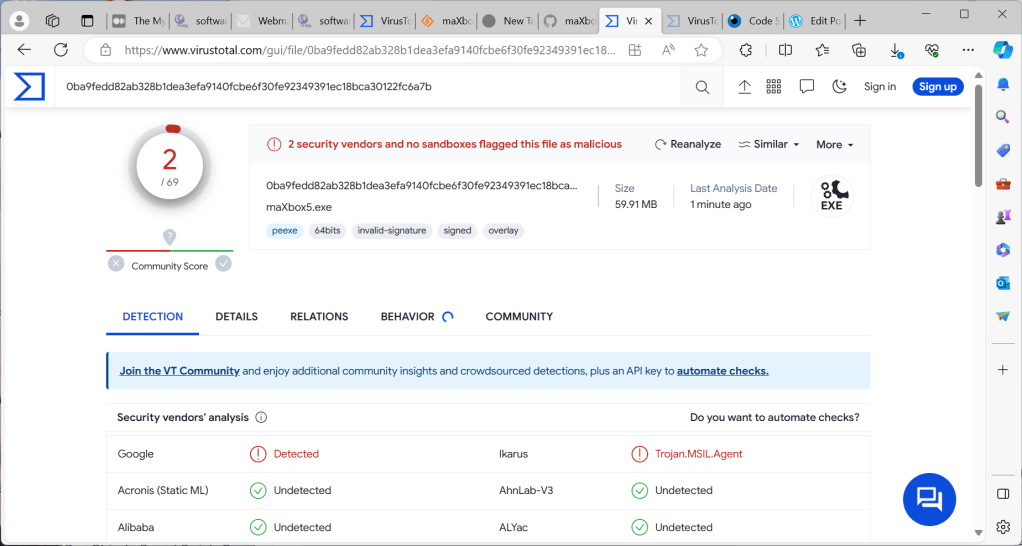Switch to the DETAILS tab
1022x546 pixels.
click(236, 316)
